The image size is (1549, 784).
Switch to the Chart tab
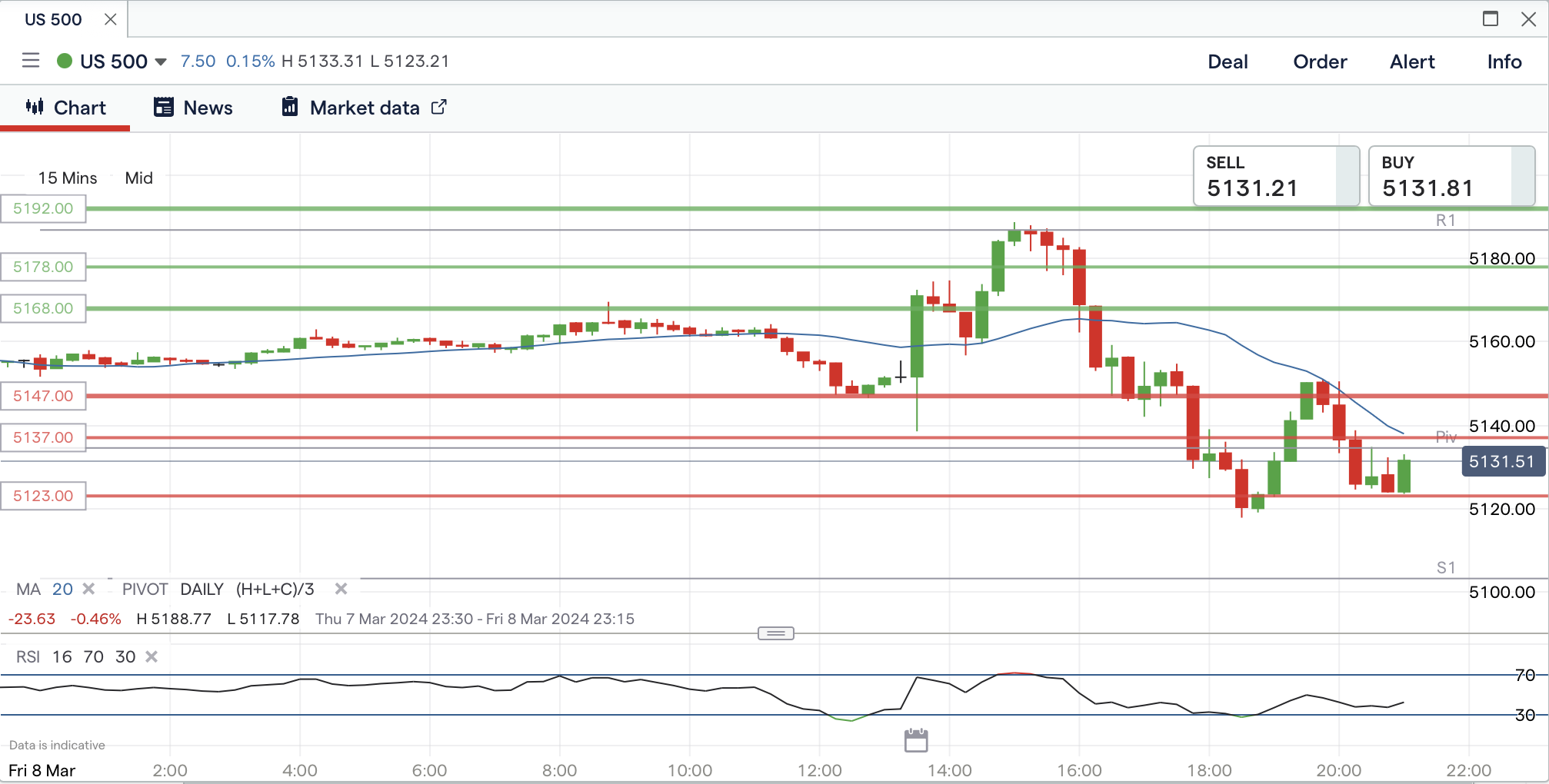point(65,108)
